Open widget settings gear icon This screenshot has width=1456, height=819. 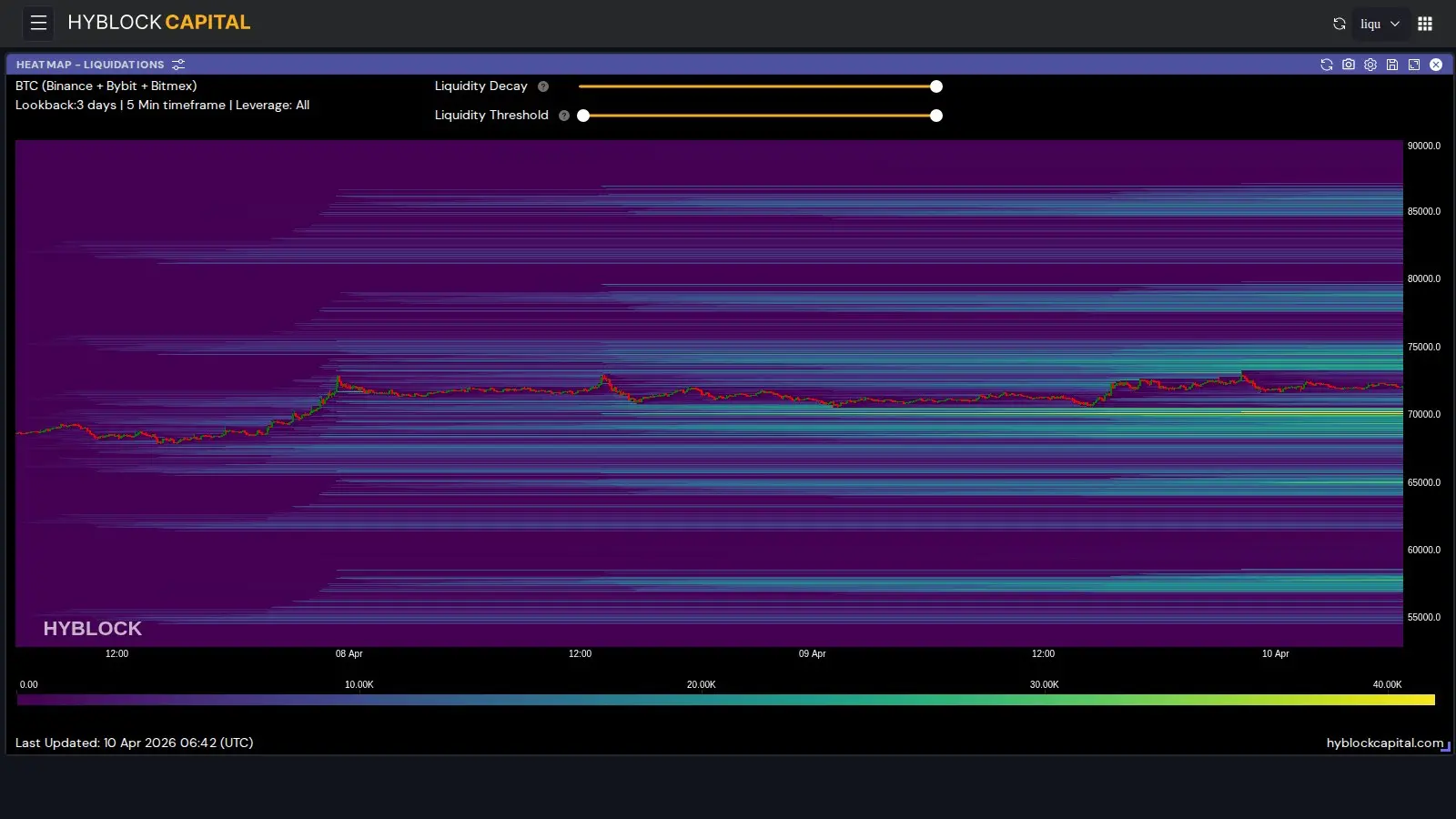(x=1370, y=65)
